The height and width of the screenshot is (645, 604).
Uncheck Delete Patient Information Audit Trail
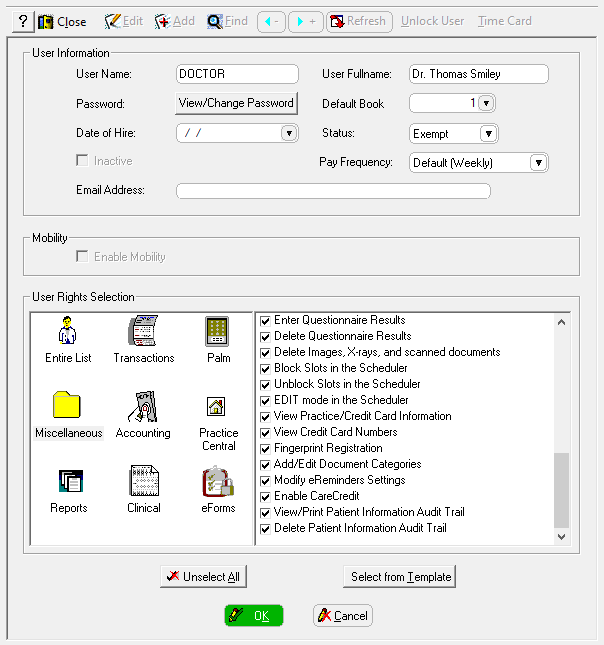265,529
